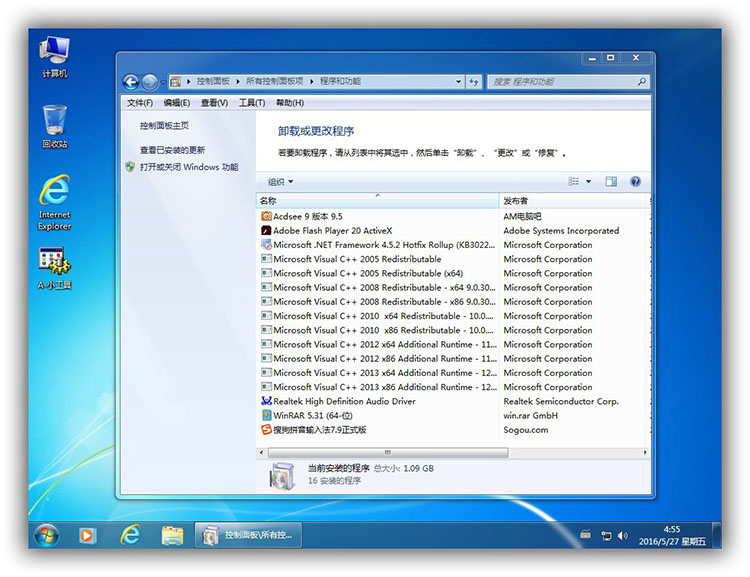
Task: Open the 帮助(H) menu
Action: tap(290, 103)
